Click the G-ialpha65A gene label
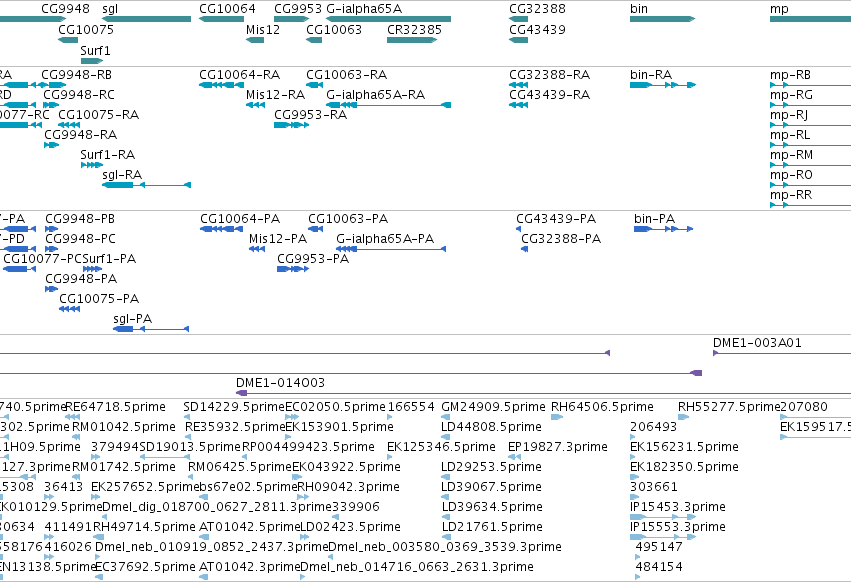This screenshot has height=582, width=851. point(364,9)
